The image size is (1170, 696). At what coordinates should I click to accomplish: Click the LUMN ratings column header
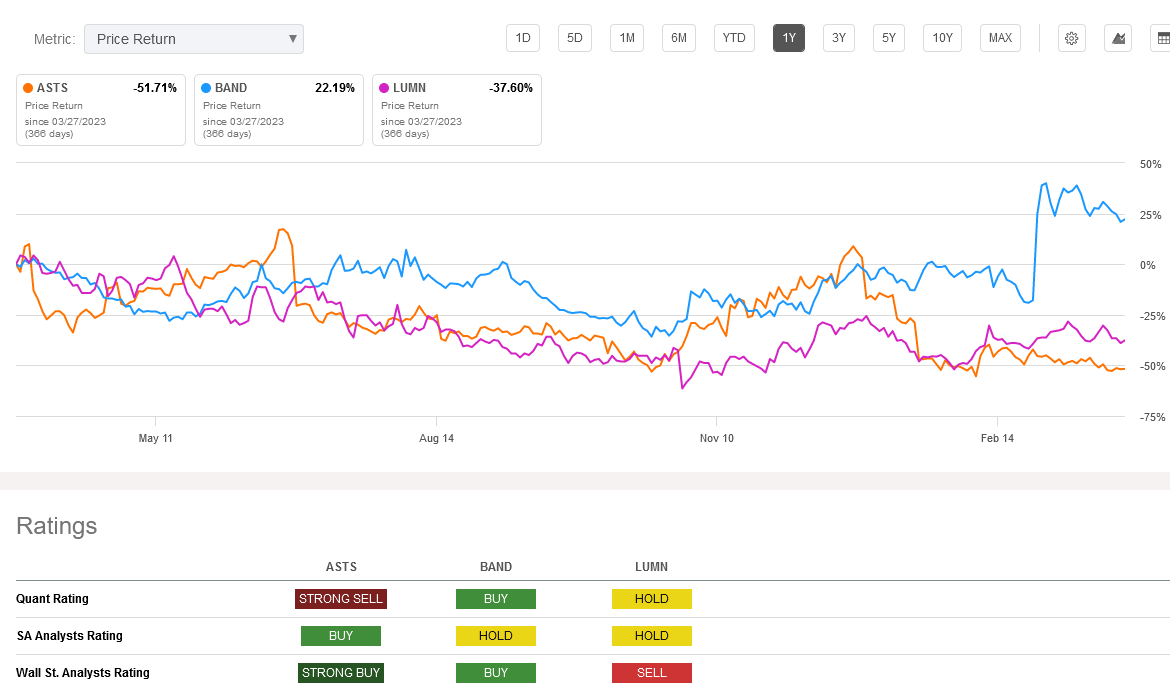[651, 567]
